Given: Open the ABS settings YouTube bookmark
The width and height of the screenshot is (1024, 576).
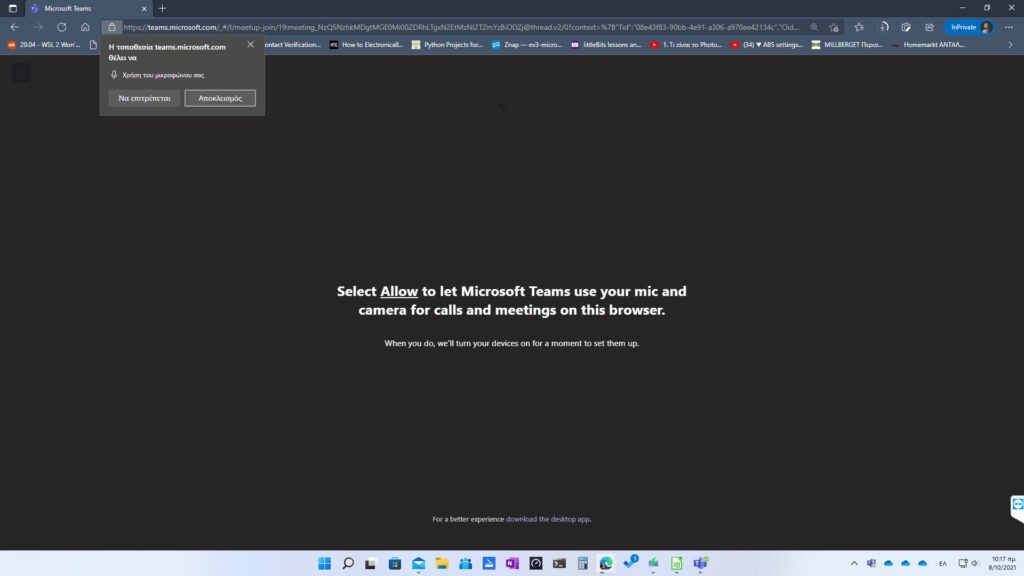Looking at the screenshot, I should click(x=767, y=44).
